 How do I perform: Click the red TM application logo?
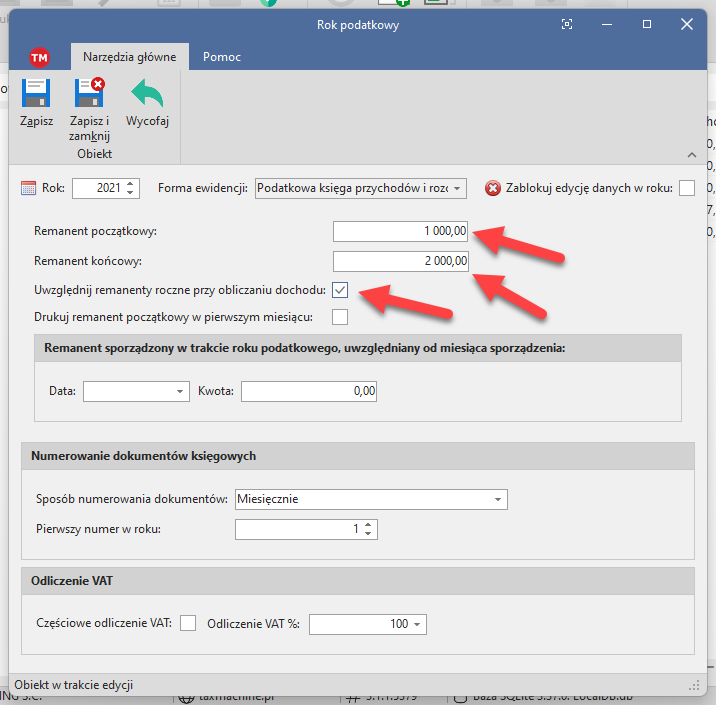point(40,57)
